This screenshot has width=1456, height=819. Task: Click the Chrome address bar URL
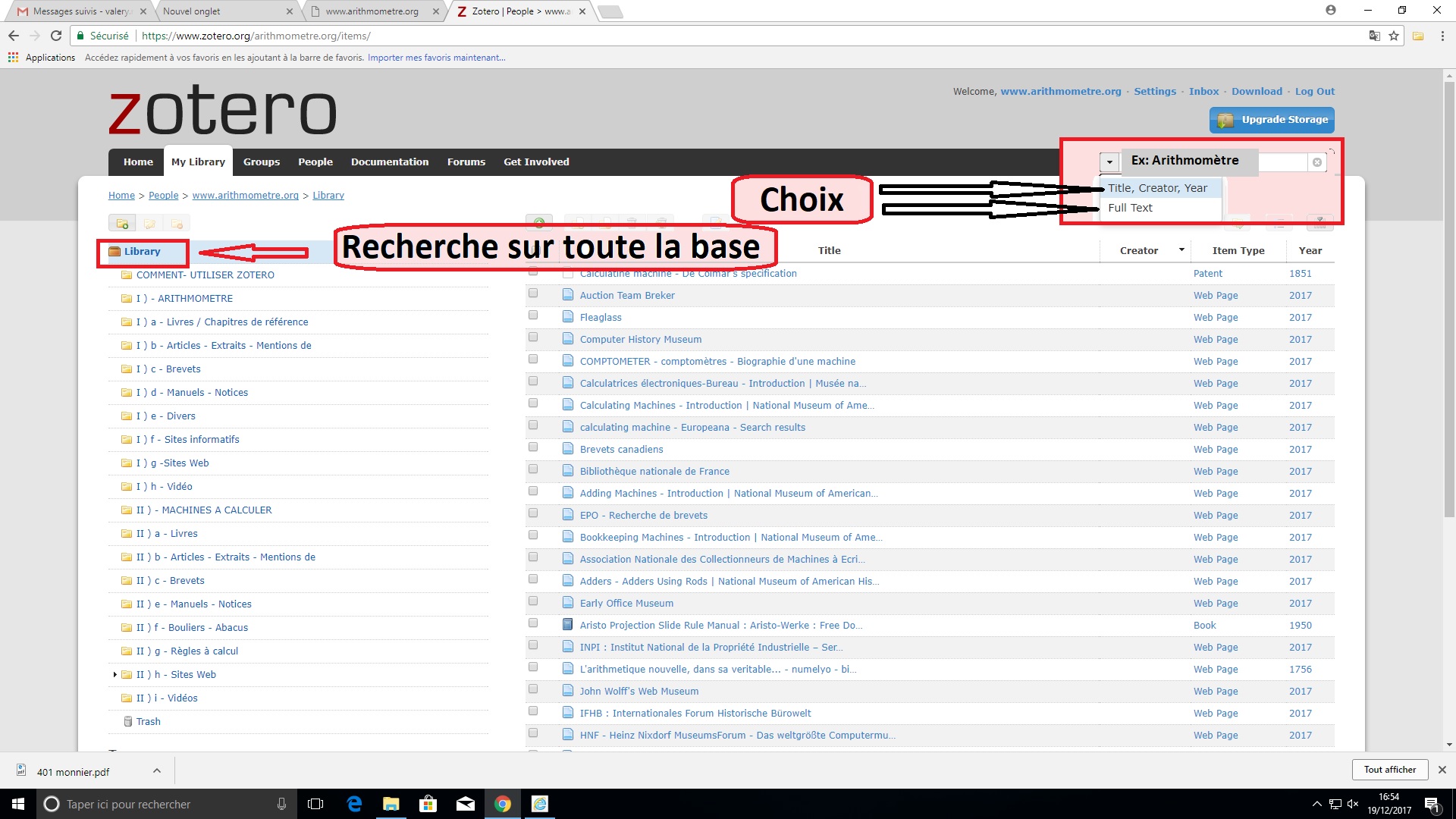point(256,36)
